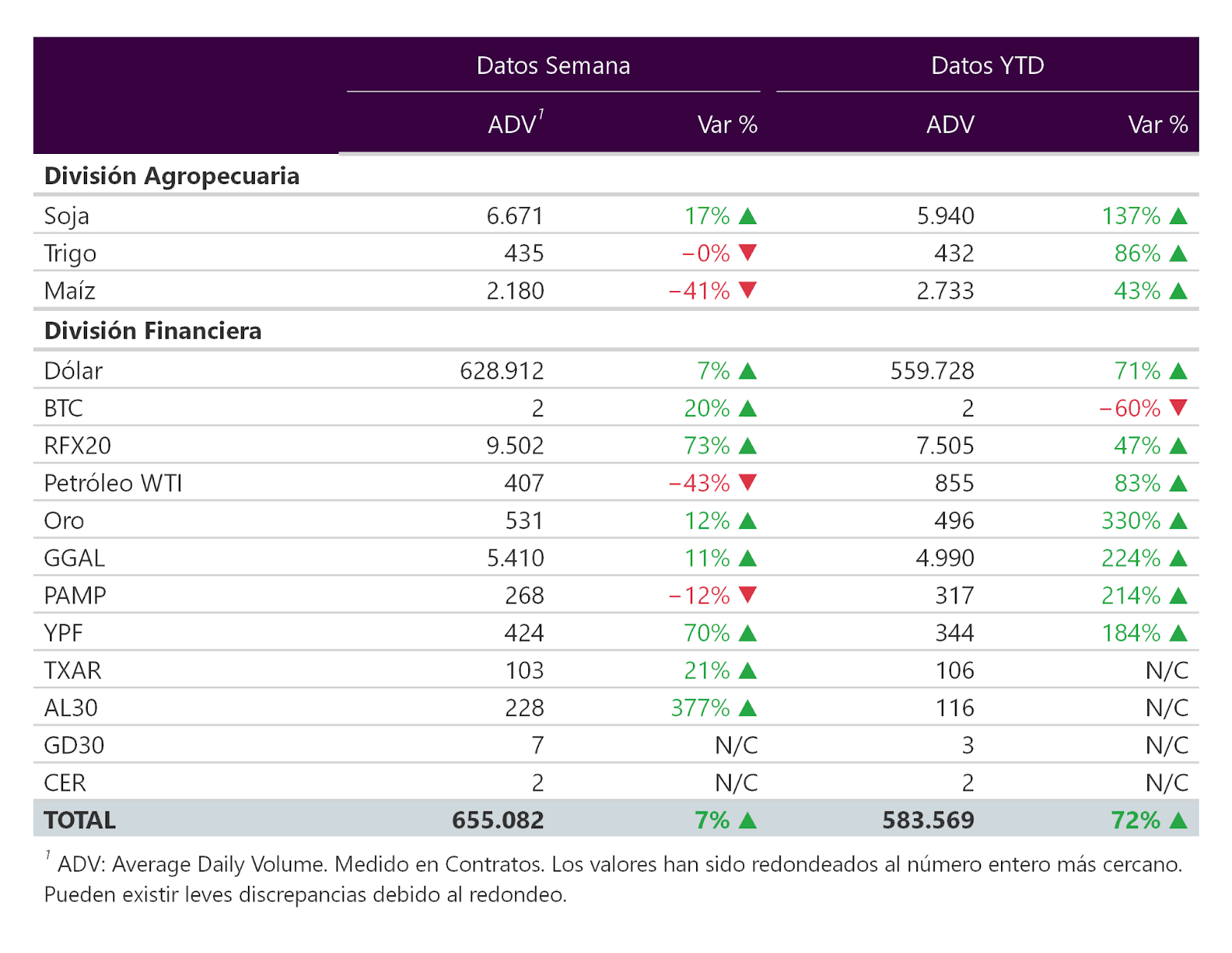Image resolution: width=1232 pixels, height=953 pixels.
Task: Click the green up arrow beside AL30 377%
Action: 748,708
